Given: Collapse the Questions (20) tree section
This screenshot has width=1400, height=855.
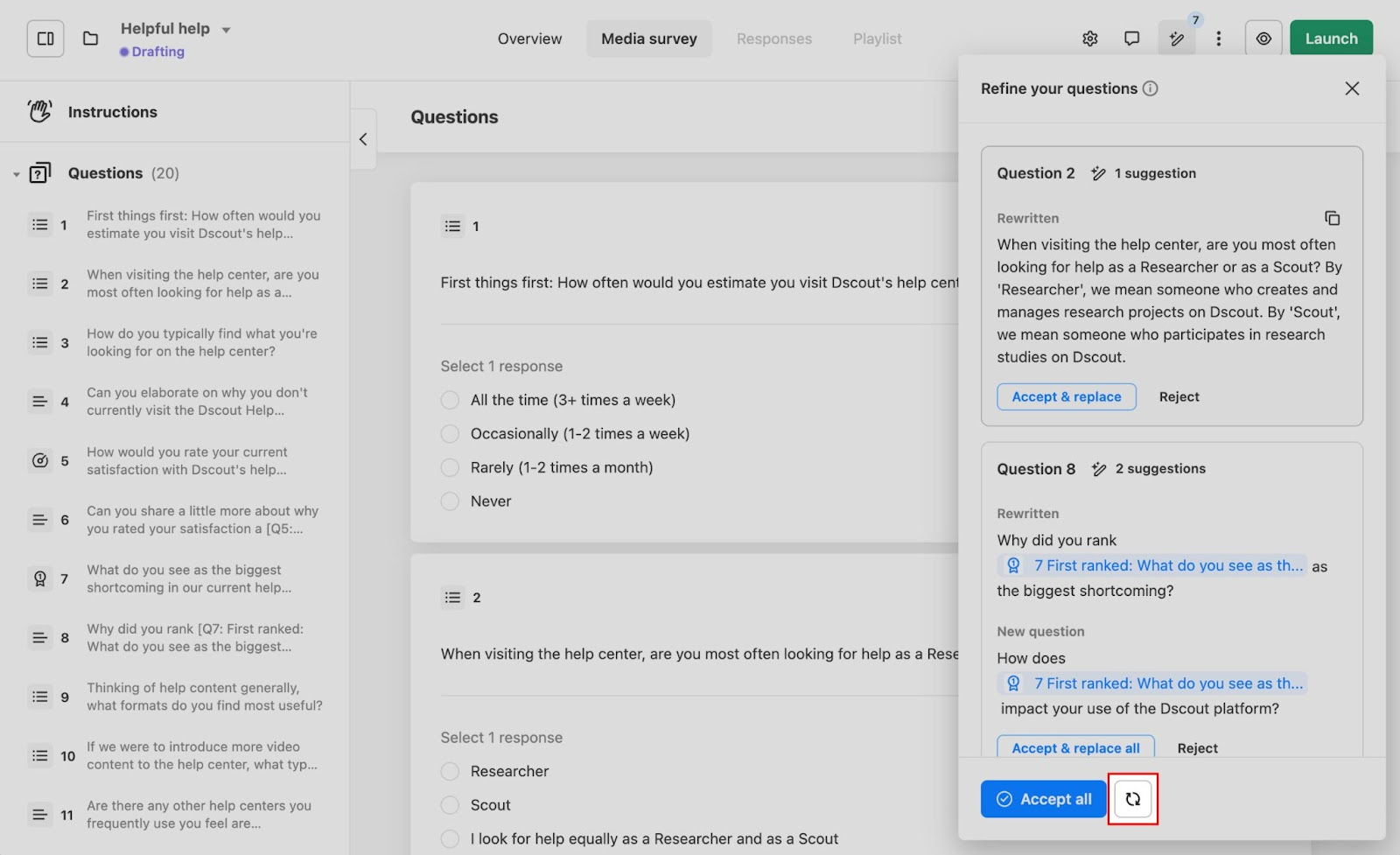Looking at the screenshot, I should click(x=16, y=174).
